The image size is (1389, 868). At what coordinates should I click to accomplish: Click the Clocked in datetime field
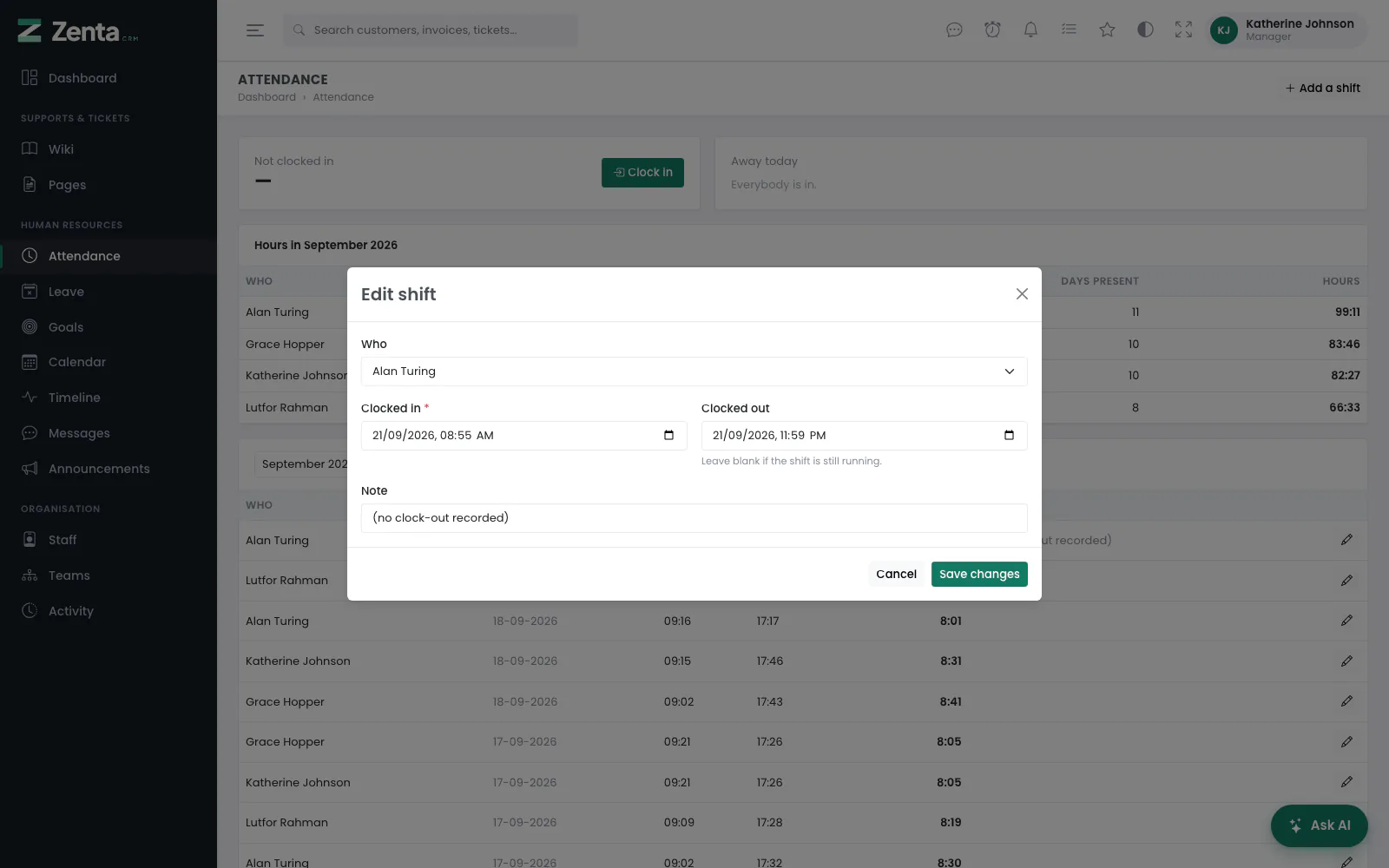[x=523, y=436]
